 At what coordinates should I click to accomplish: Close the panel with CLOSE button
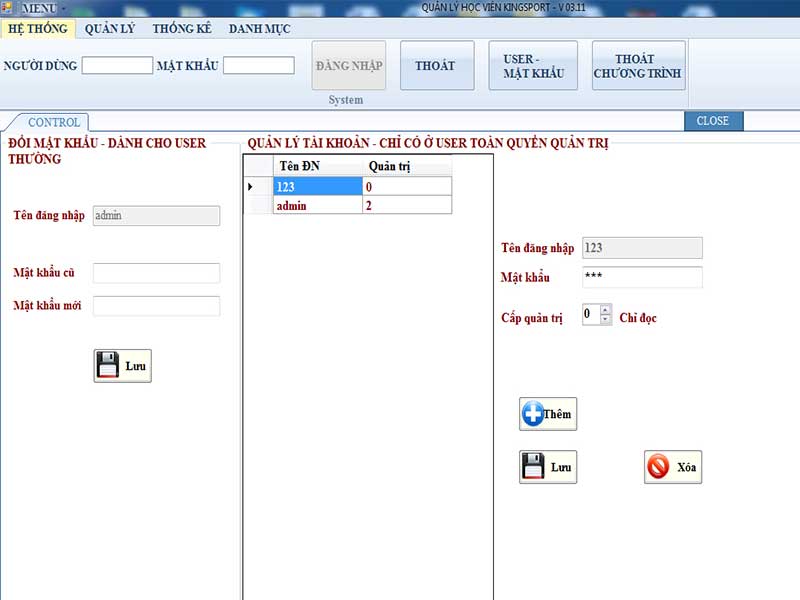pos(713,121)
